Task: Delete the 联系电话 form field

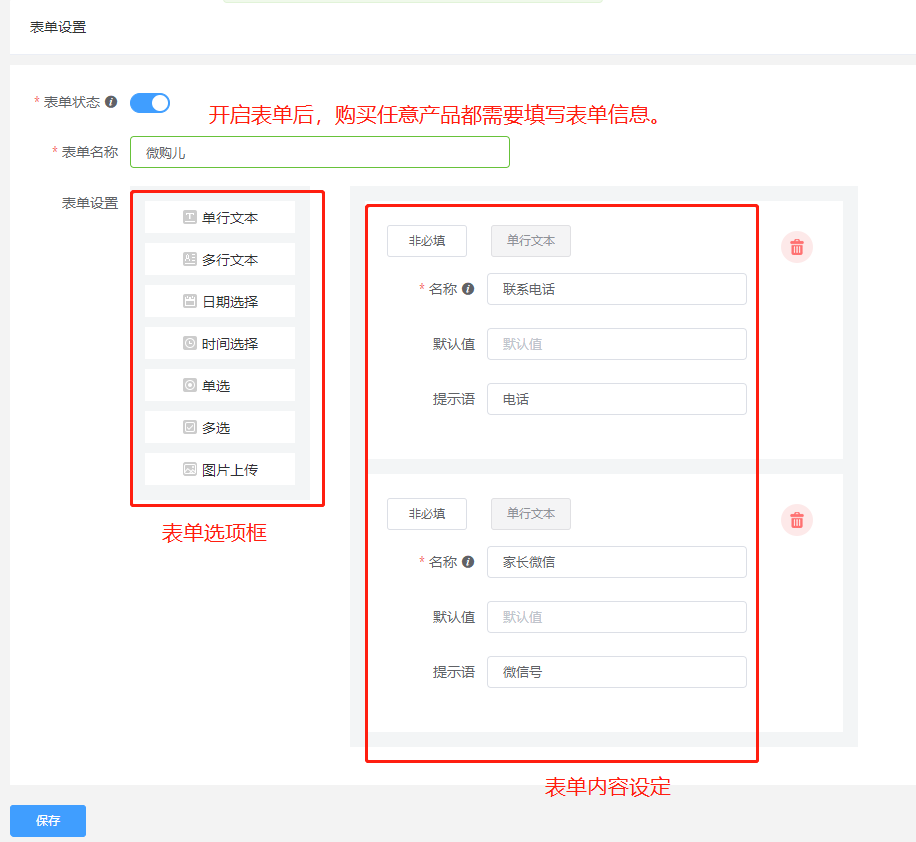Action: pos(797,247)
